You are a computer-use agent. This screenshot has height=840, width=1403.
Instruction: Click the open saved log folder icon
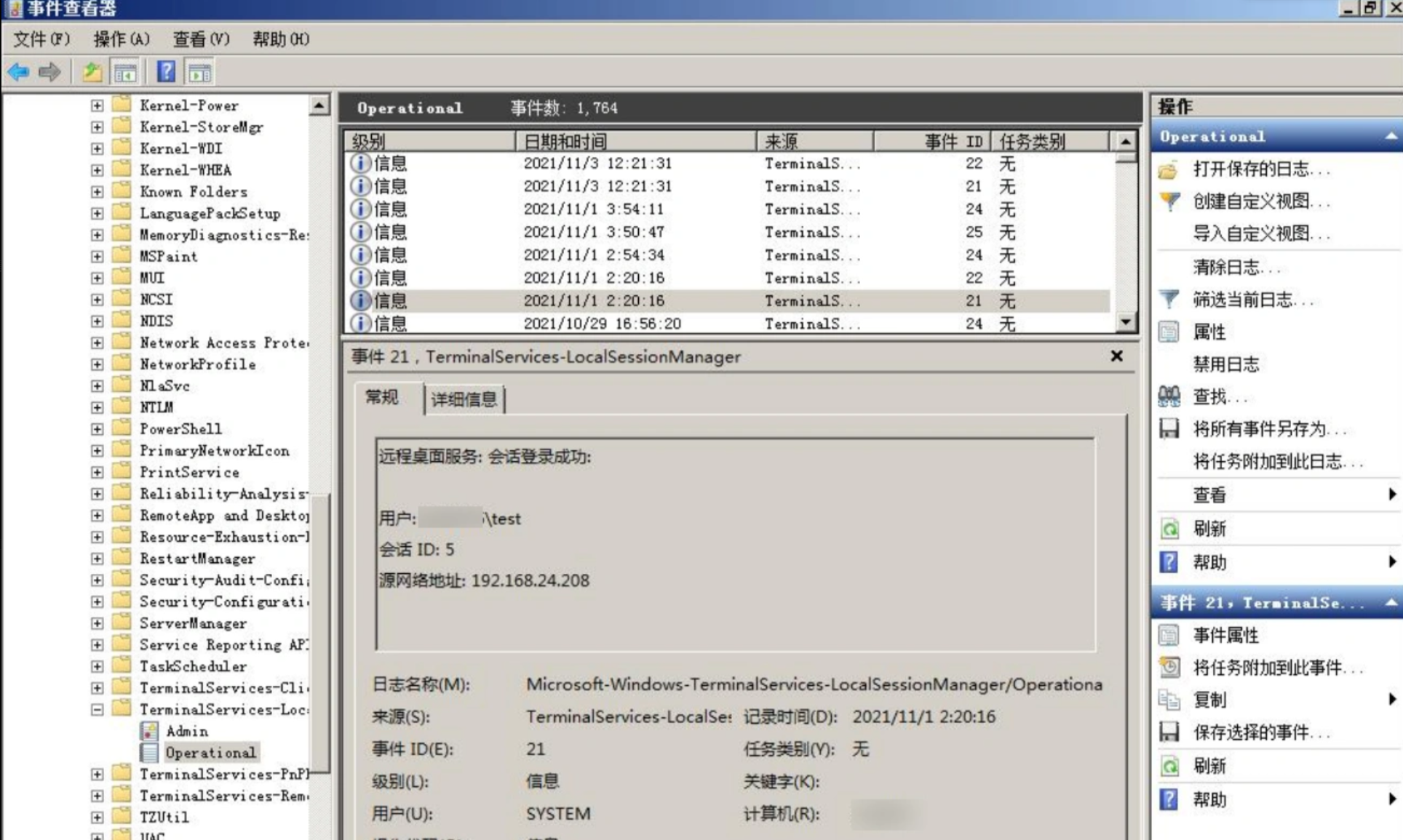coord(1169,169)
